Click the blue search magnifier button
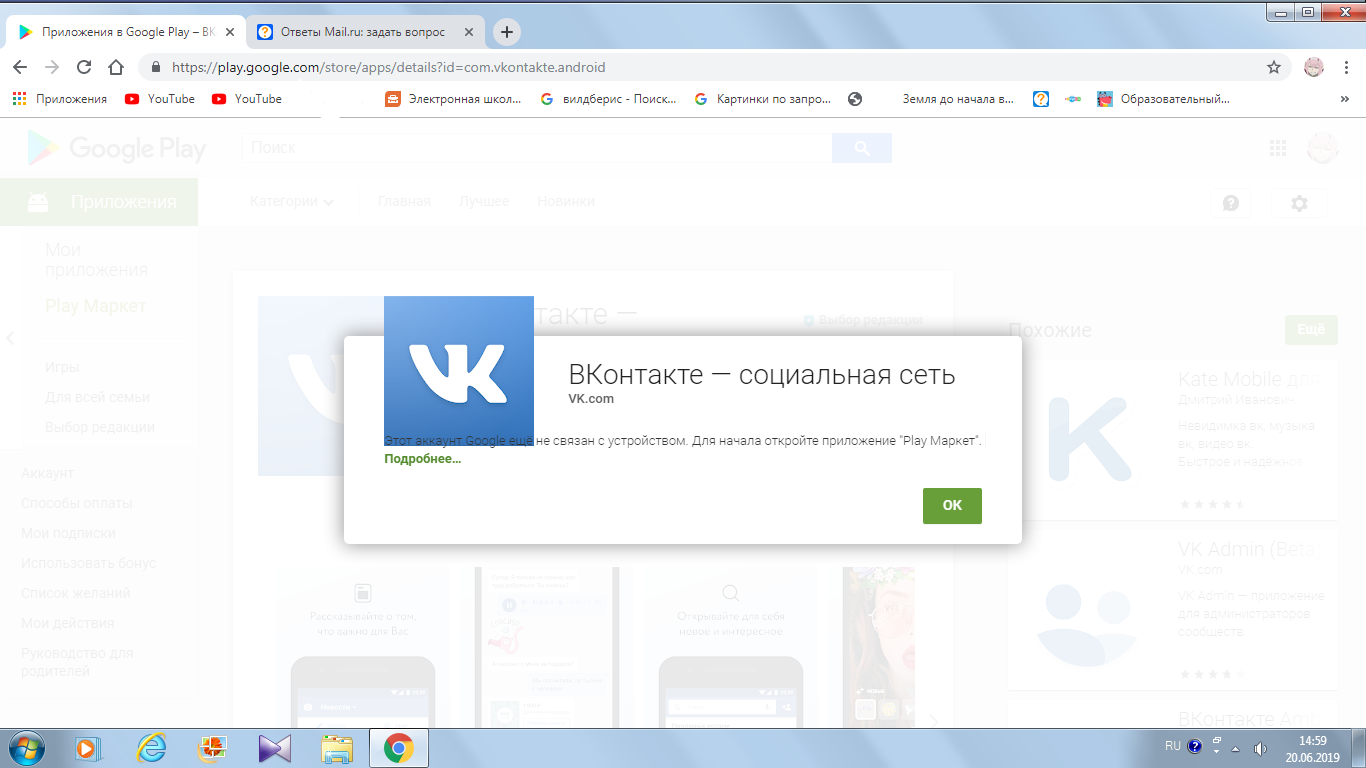This screenshot has width=1366, height=768. (862, 148)
